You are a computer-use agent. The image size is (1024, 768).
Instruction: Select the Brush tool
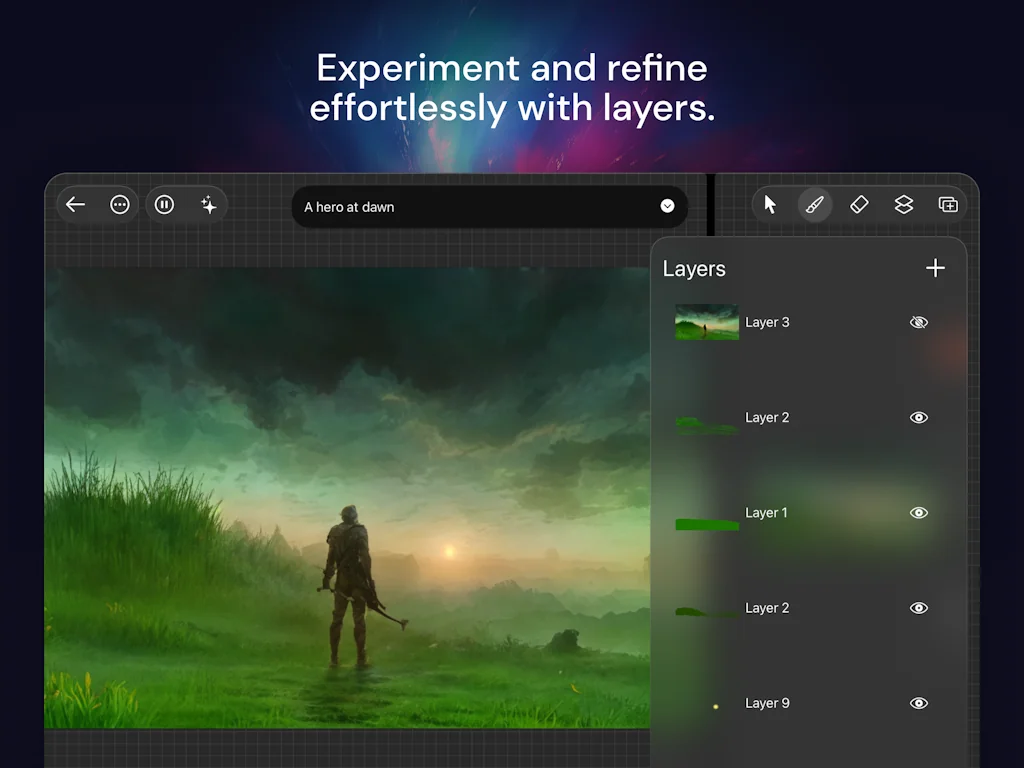point(814,204)
